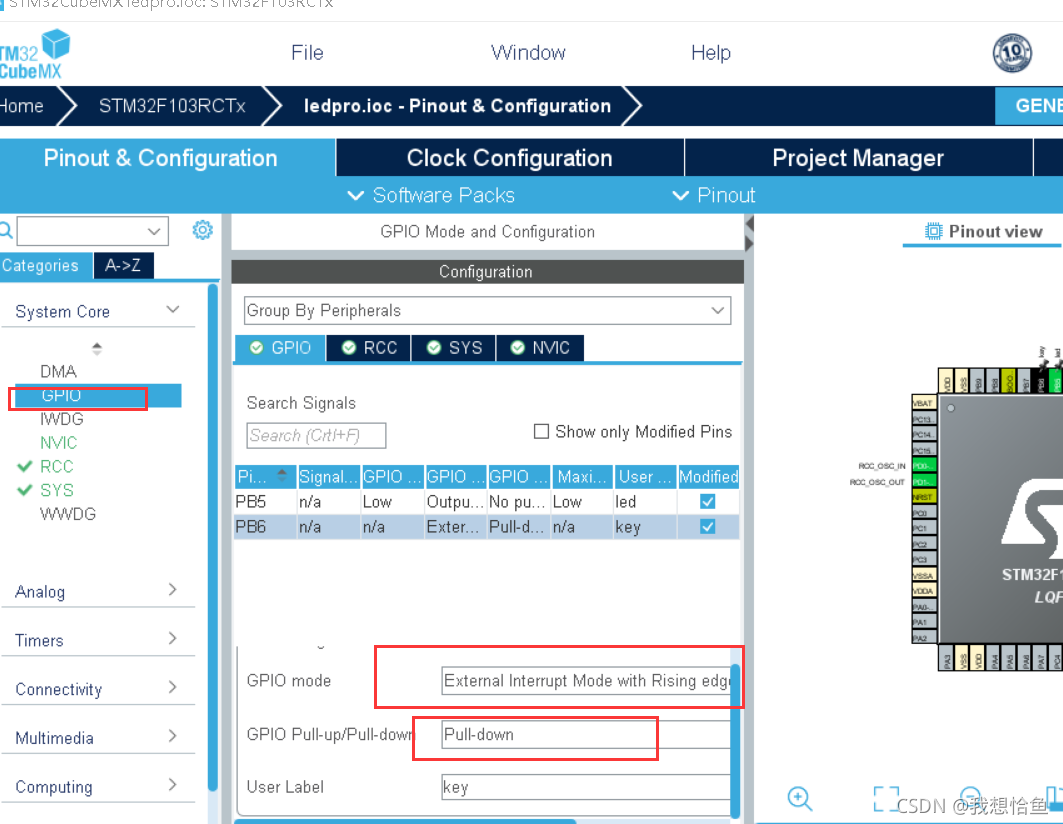This screenshot has height=824, width=1063.
Task: Select GPIO in System Core list
Action: (x=98, y=395)
